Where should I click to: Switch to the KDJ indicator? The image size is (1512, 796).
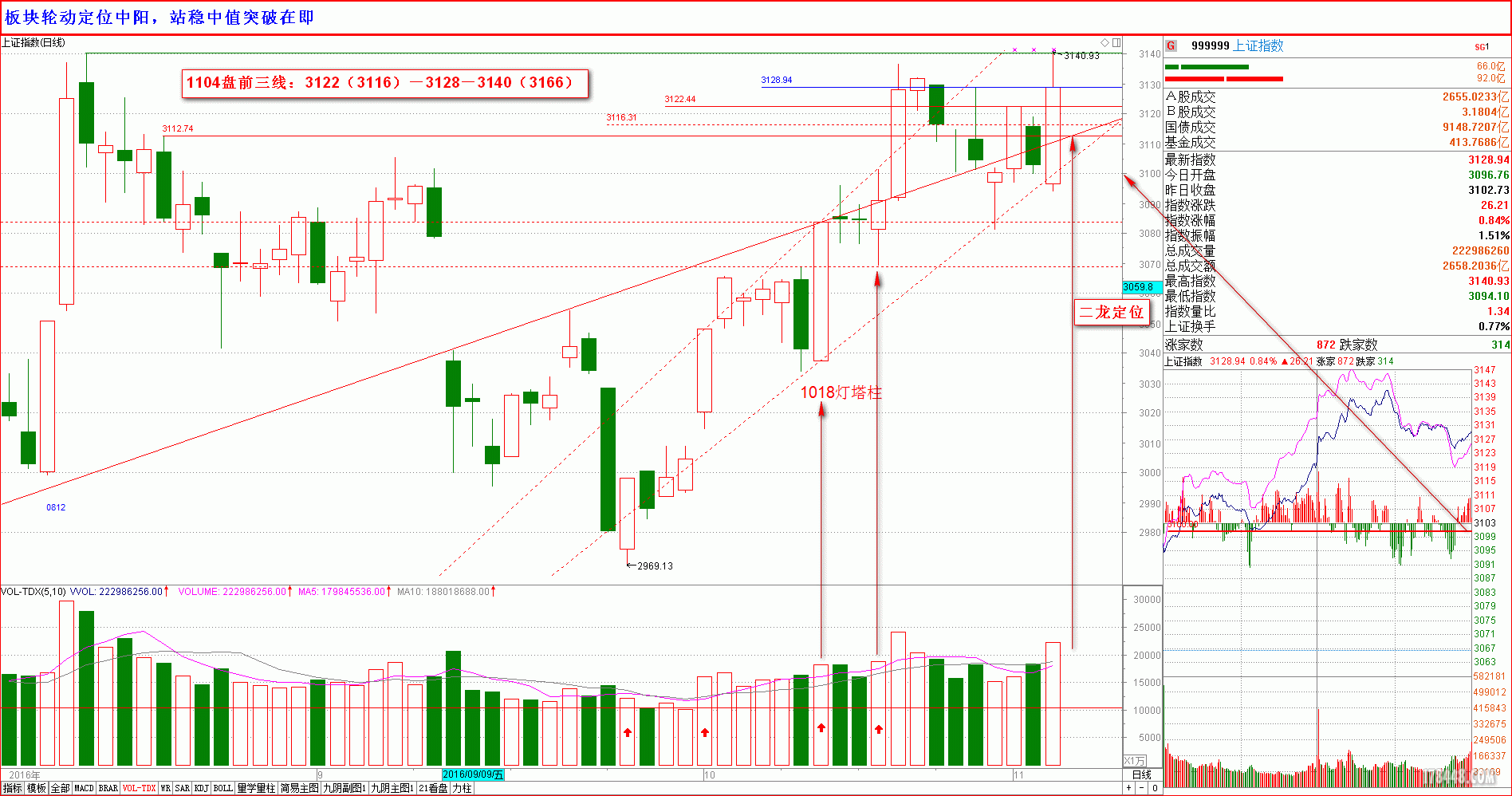(x=202, y=788)
